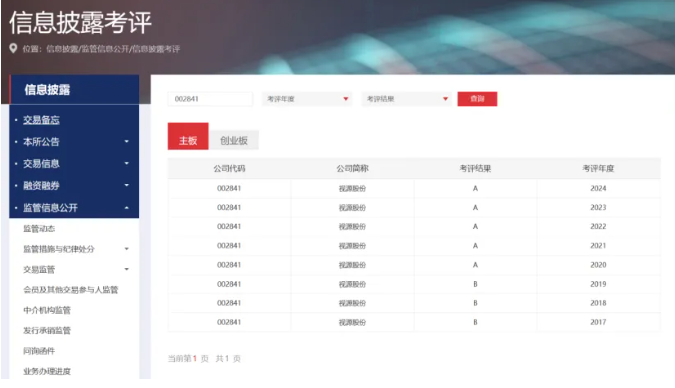This screenshot has width=675, height=388.
Task: Open 监管措施与纪律处分 submenu item
Action: [x=59, y=249]
